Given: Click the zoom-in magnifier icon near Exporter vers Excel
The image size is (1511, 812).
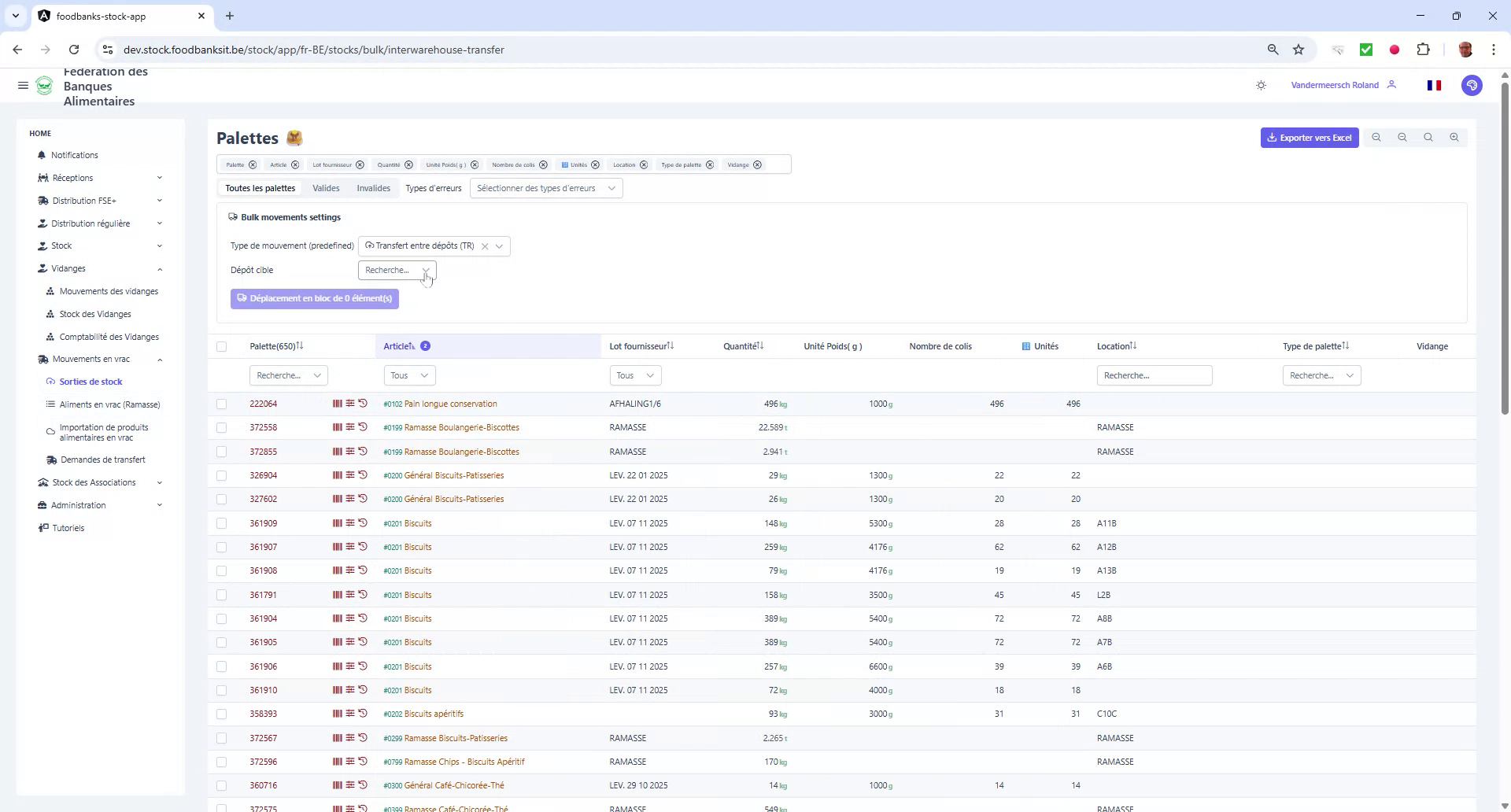Looking at the screenshot, I should click(x=1454, y=137).
